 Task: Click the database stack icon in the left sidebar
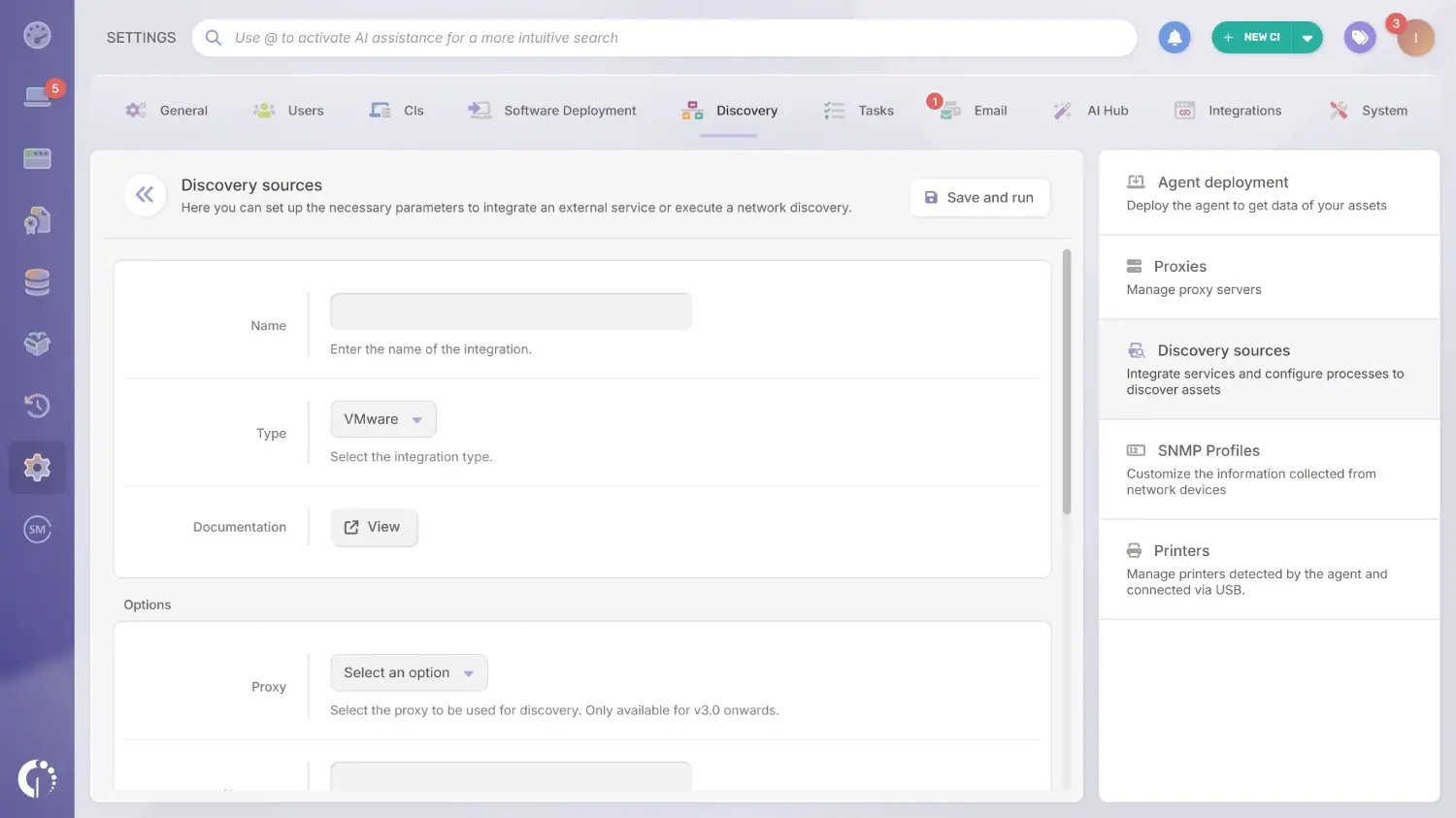37,281
